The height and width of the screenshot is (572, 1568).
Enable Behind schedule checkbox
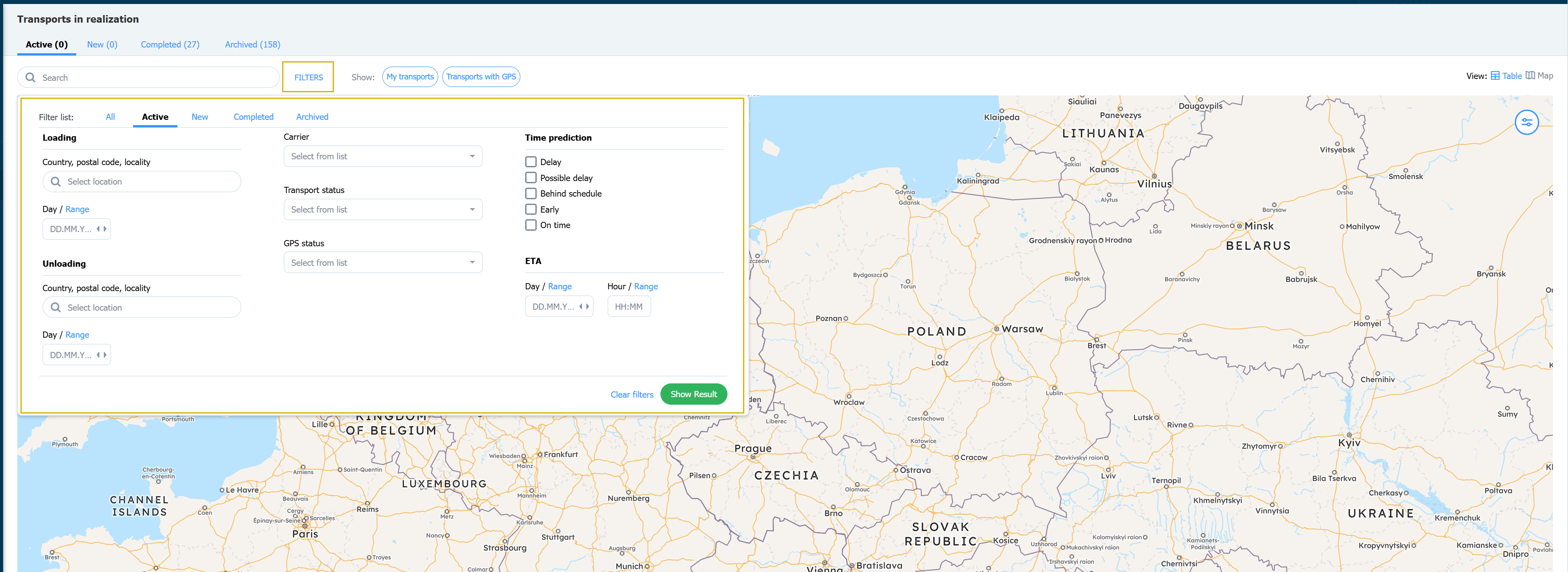point(531,194)
